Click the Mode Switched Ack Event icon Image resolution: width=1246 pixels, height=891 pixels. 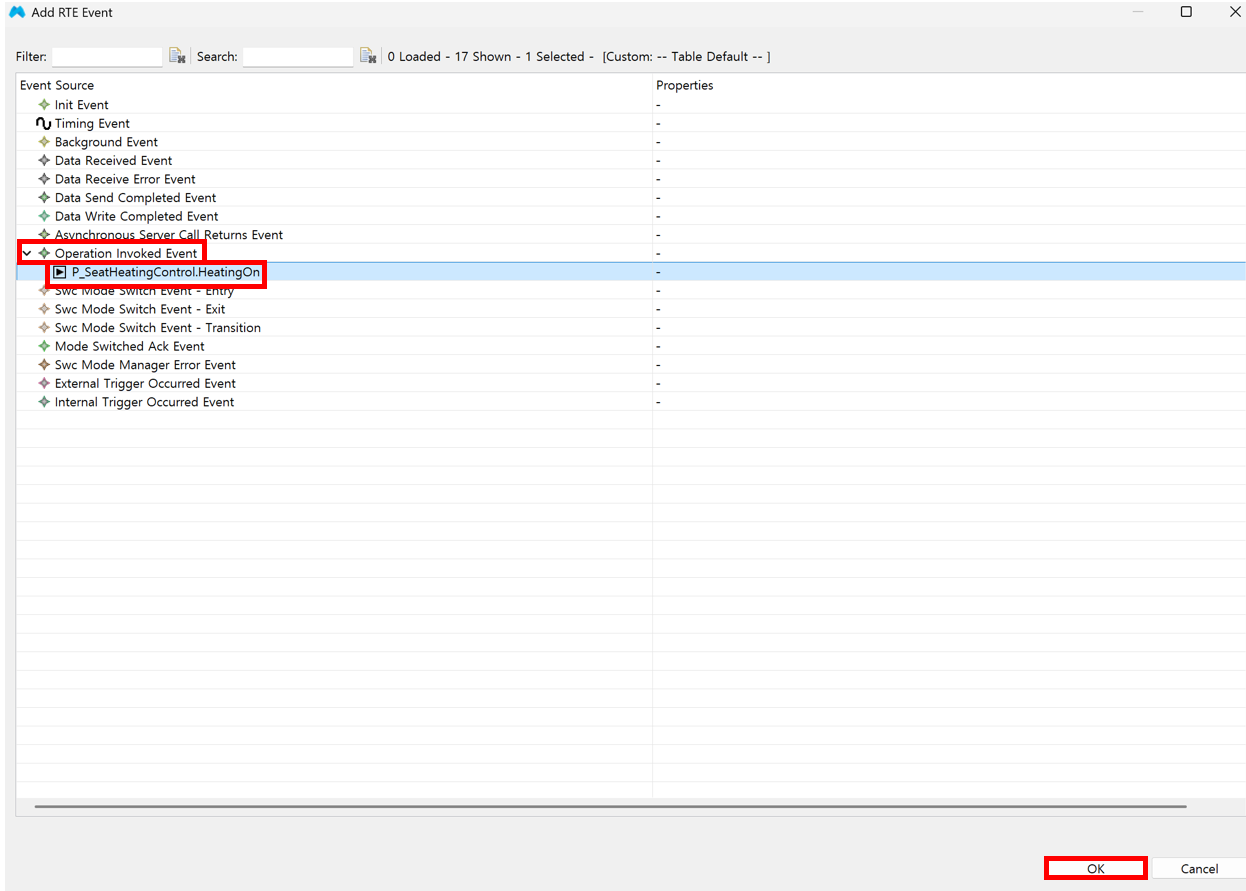tap(44, 346)
